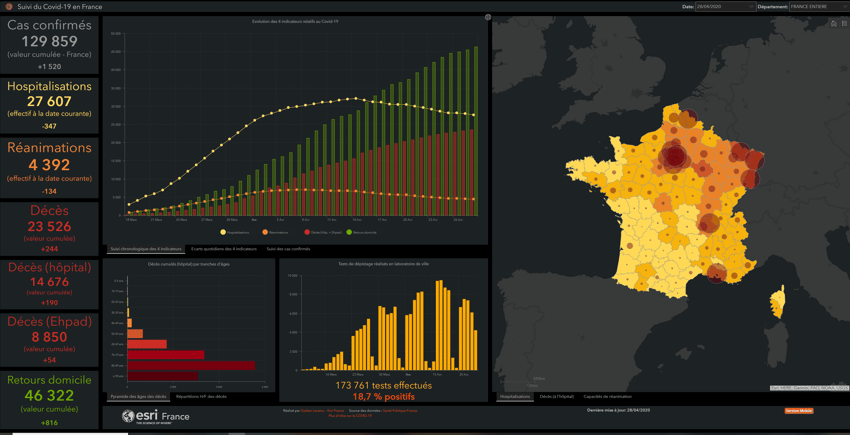The height and width of the screenshot is (435, 850).
Task: Click the orange Version Mobile button
Action: (x=801, y=411)
